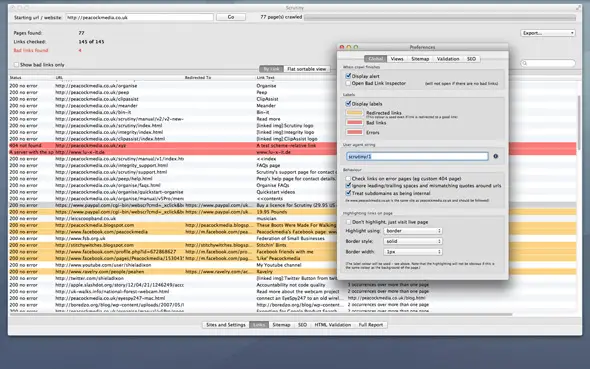This screenshot has width=590, height=369.
Task: Pick the Redirected links colour swatch
Action: click(x=354, y=113)
